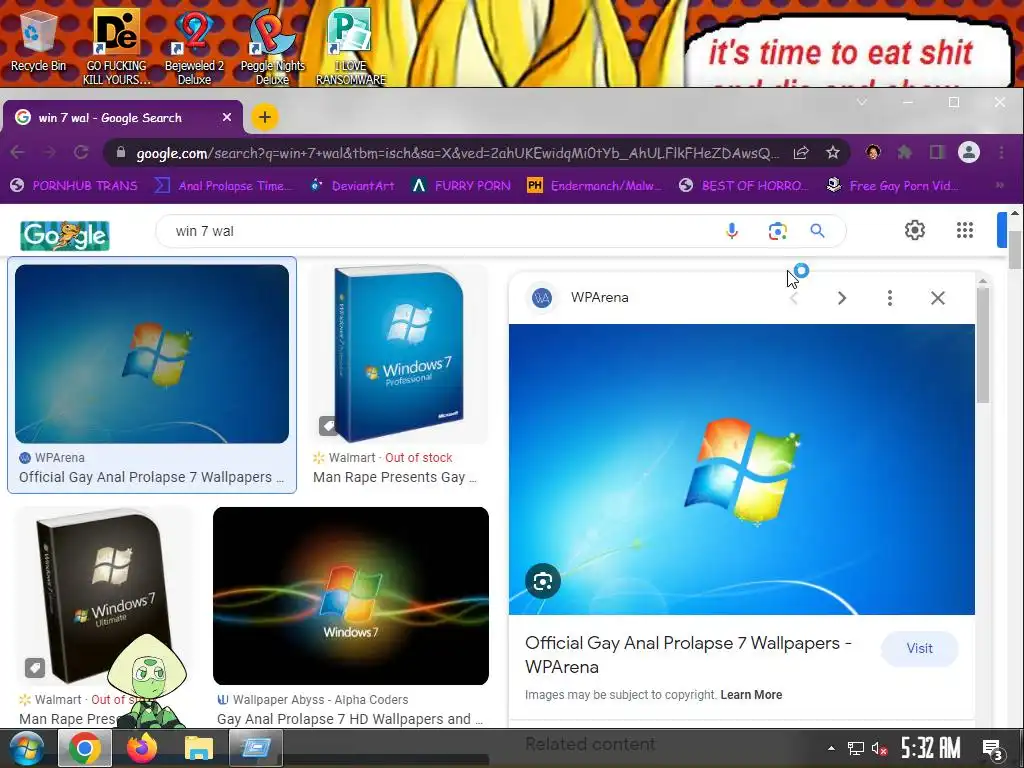1024x768 pixels.
Task: Open File Explorer from the taskbar
Action: point(199,748)
